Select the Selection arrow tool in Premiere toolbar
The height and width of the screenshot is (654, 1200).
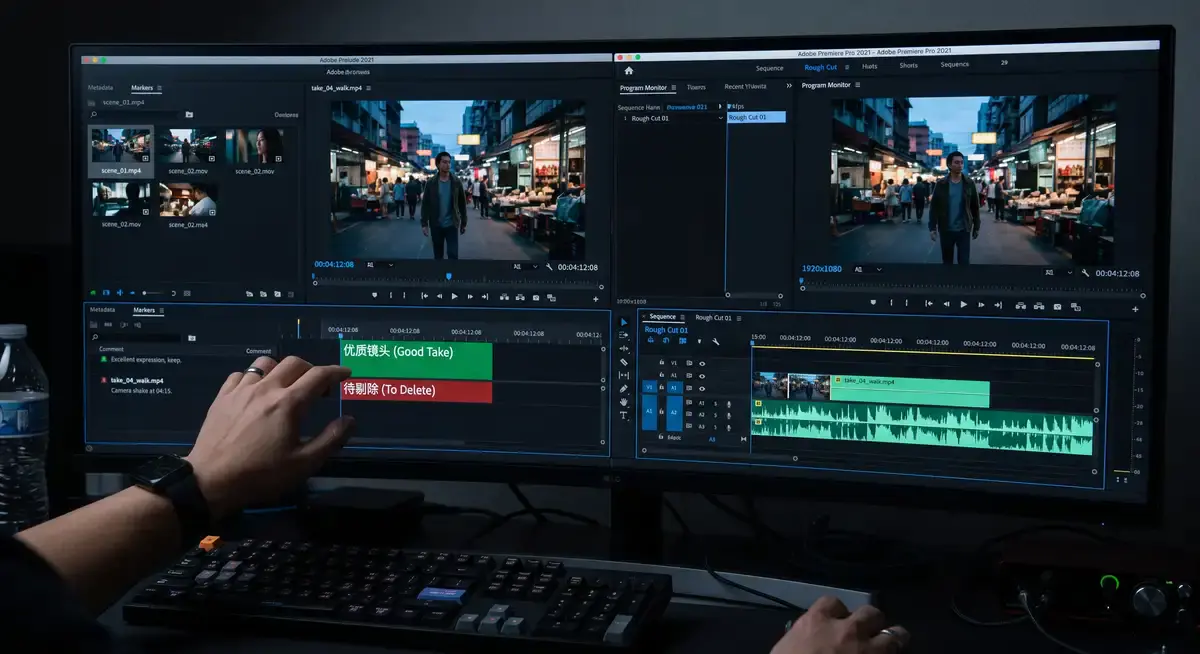(624, 322)
